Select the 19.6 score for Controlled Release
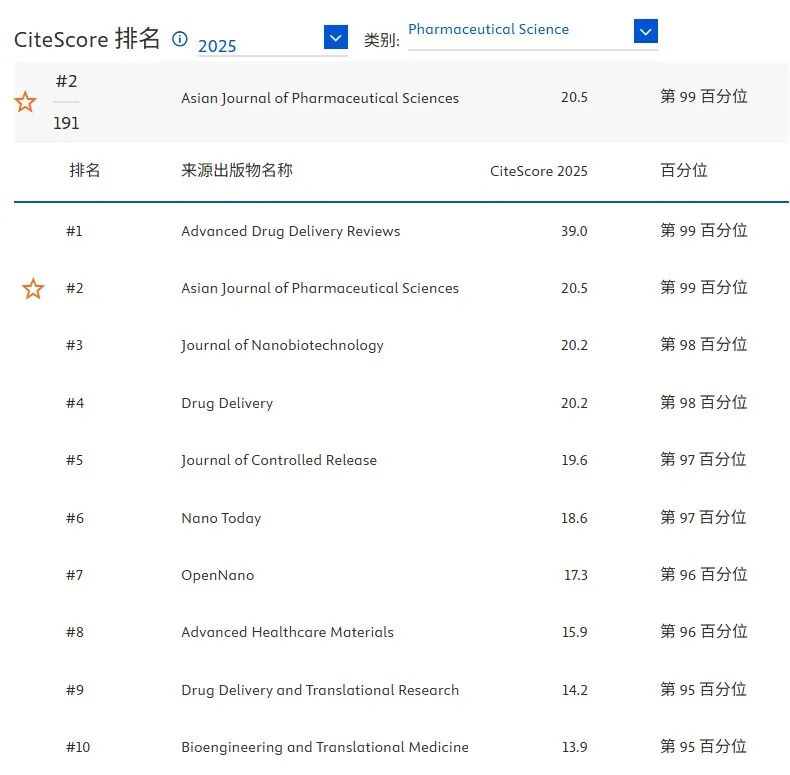Viewport: 790px width, 775px height. [574, 460]
